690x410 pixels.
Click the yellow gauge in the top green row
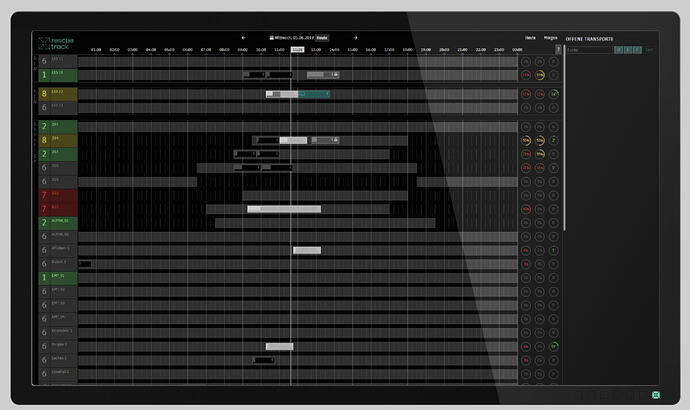click(540, 75)
